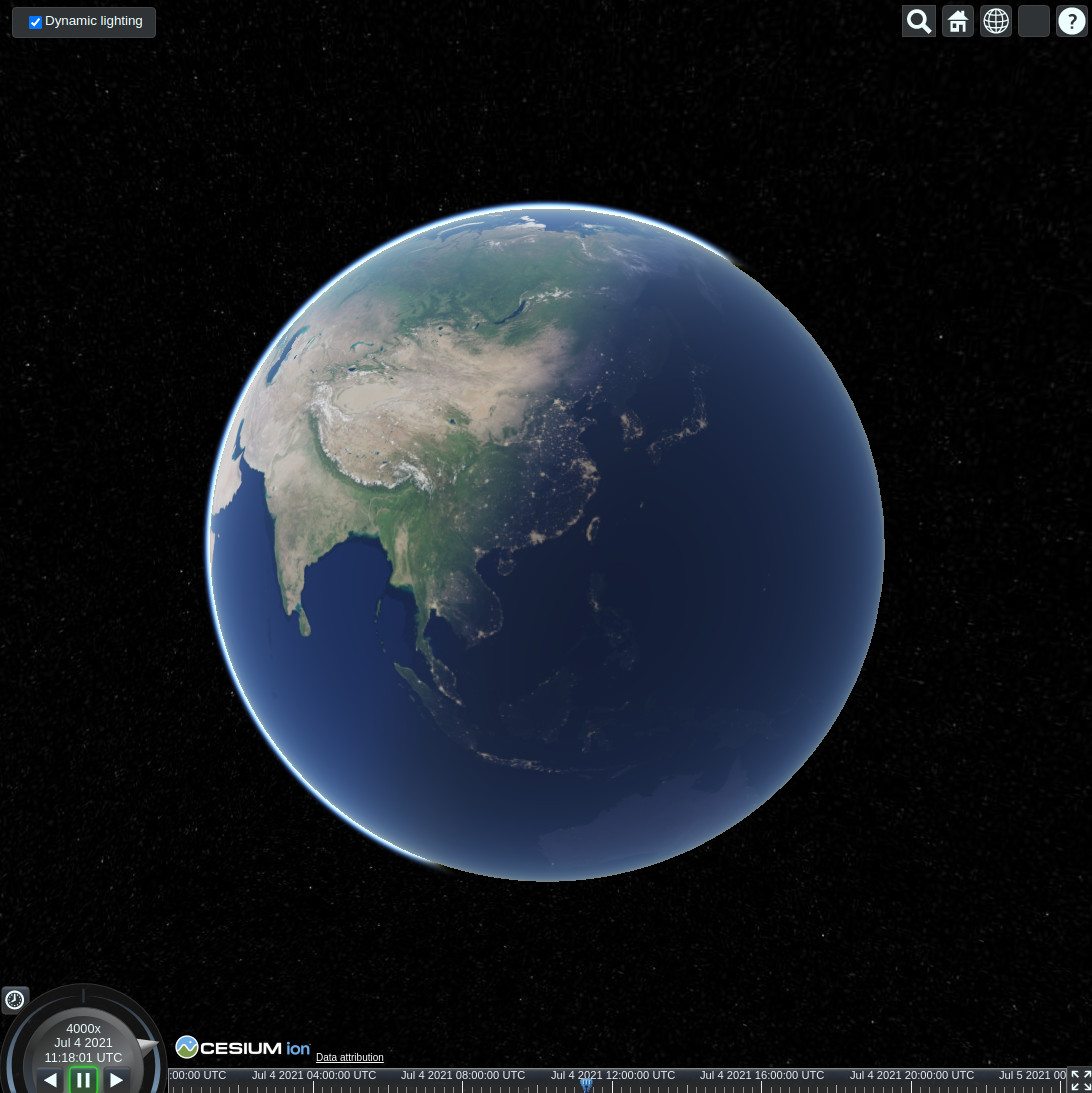Open the navigation help question mark

pyautogui.click(x=1072, y=21)
